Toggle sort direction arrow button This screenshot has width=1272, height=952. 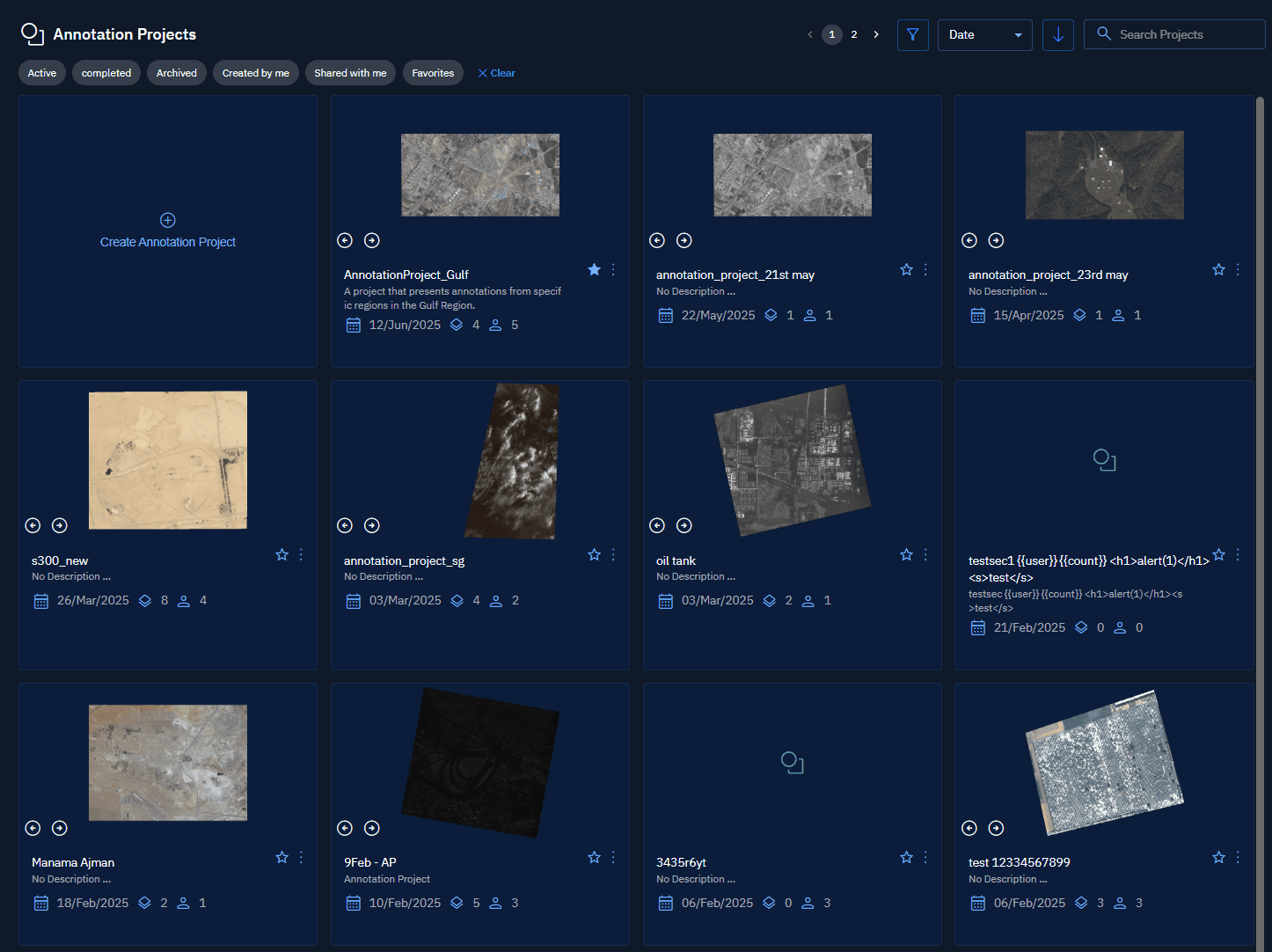point(1057,35)
